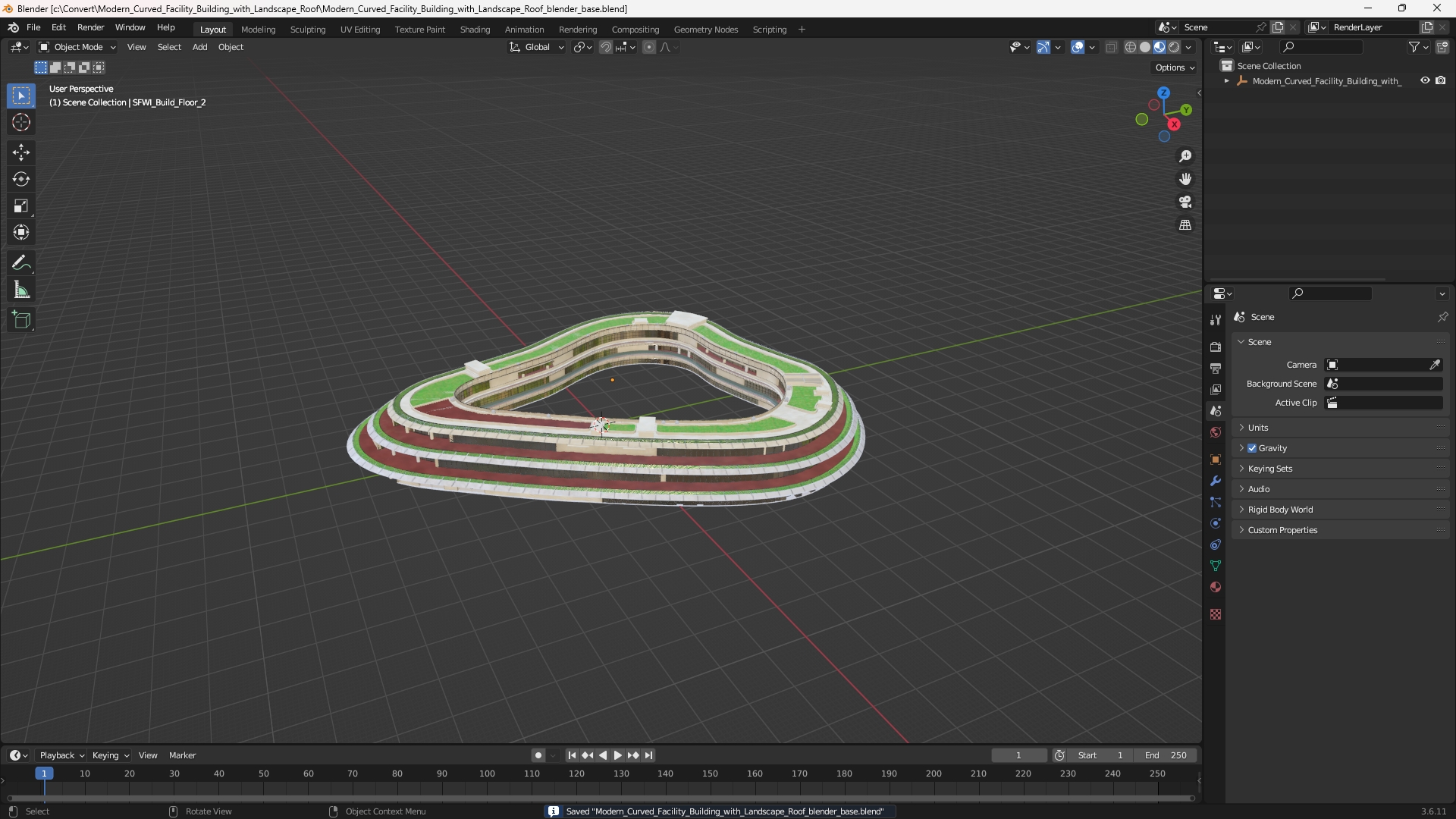Play the animation forward
Screen dimensions: 1456x819
point(618,755)
